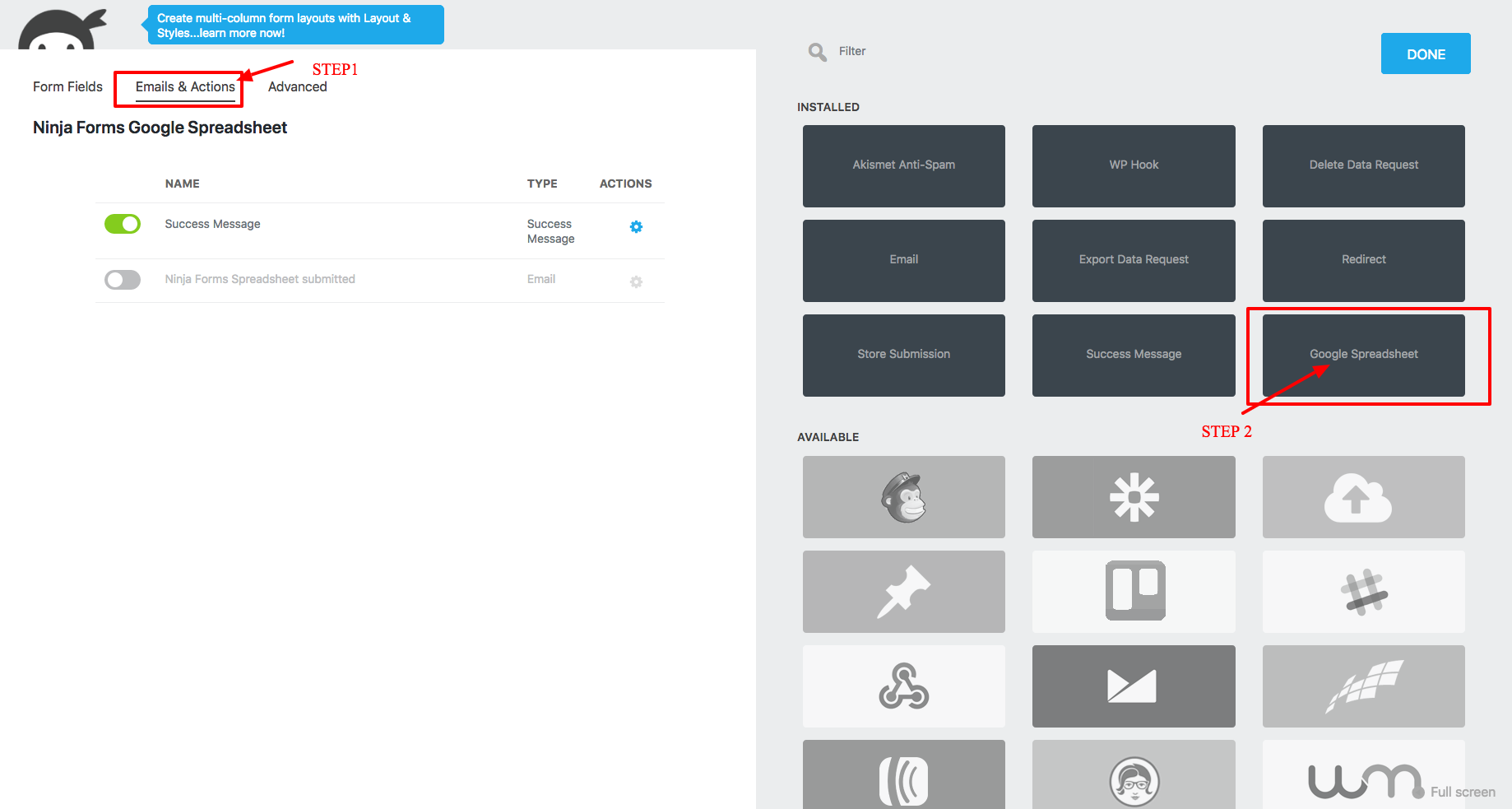Open the WebMerge 'wm' action tile
The width and height of the screenshot is (1512, 809).
1364,774
